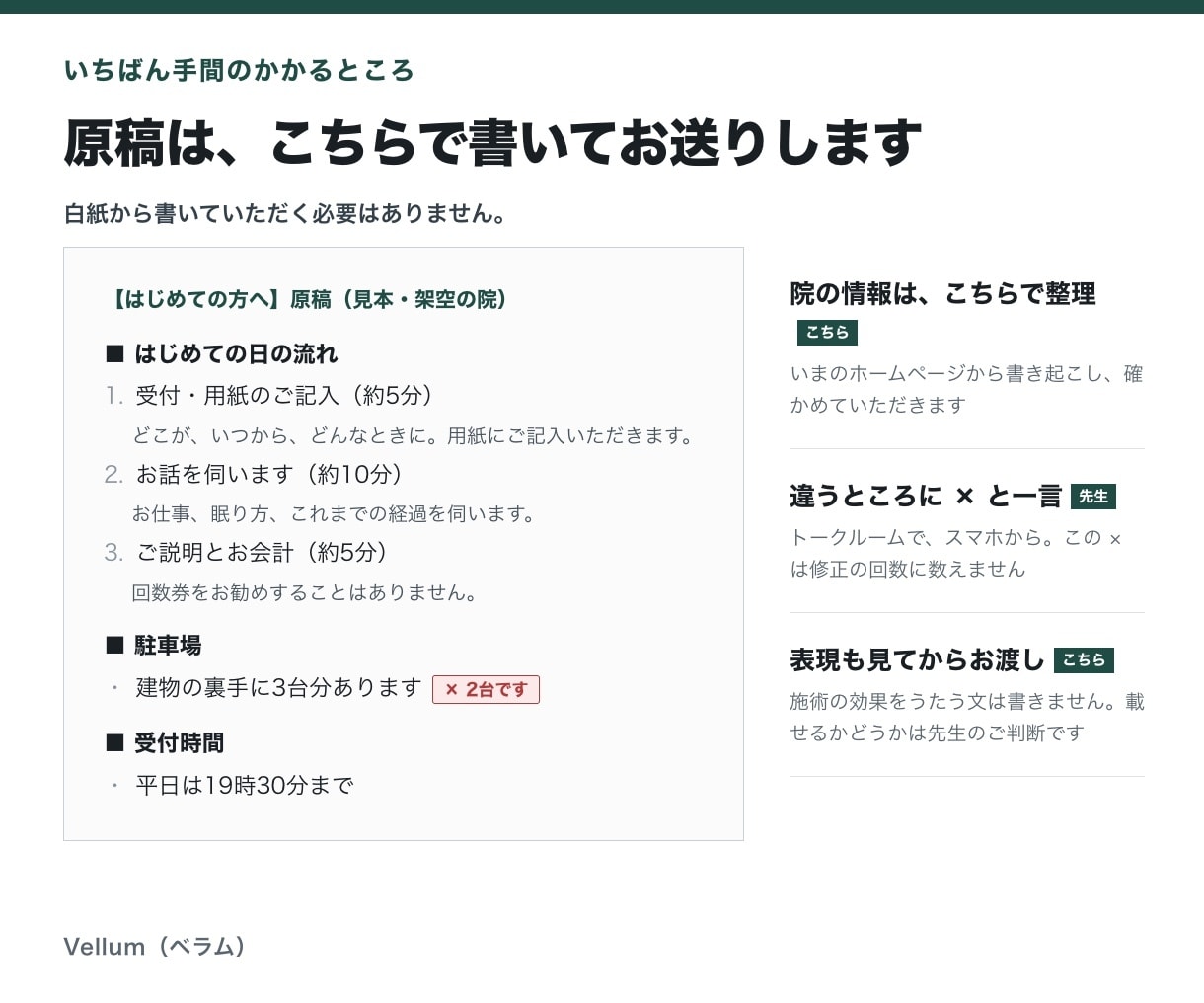
Task: Click the subtitle 白紙から書いていただく必要はありません。
Action: (x=286, y=214)
